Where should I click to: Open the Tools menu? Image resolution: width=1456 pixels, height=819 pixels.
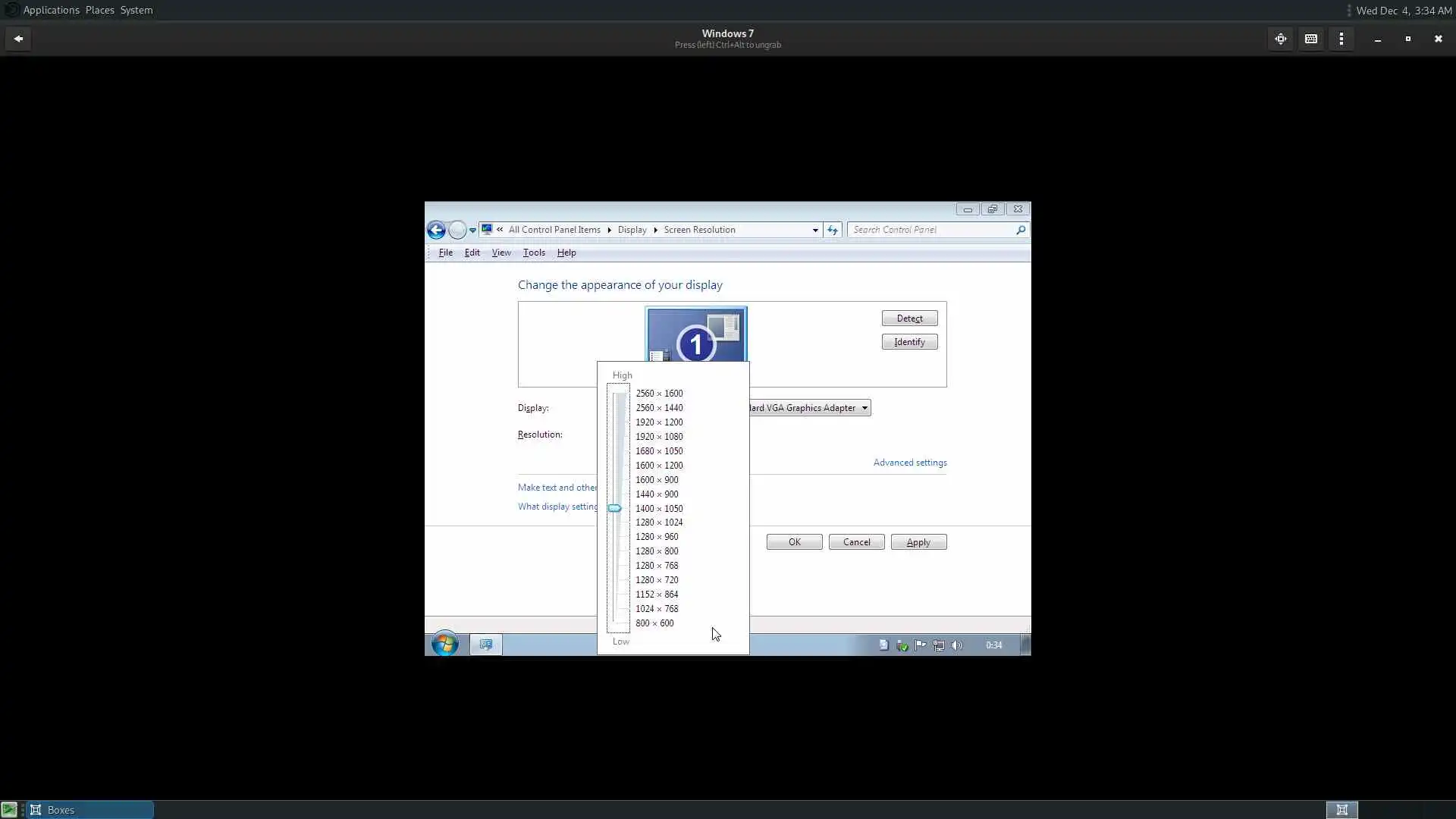534,253
